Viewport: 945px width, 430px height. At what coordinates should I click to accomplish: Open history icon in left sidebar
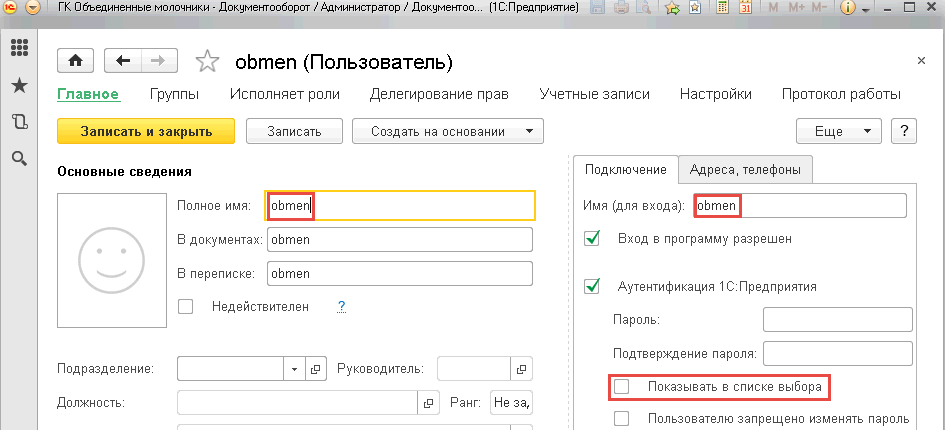(19, 122)
